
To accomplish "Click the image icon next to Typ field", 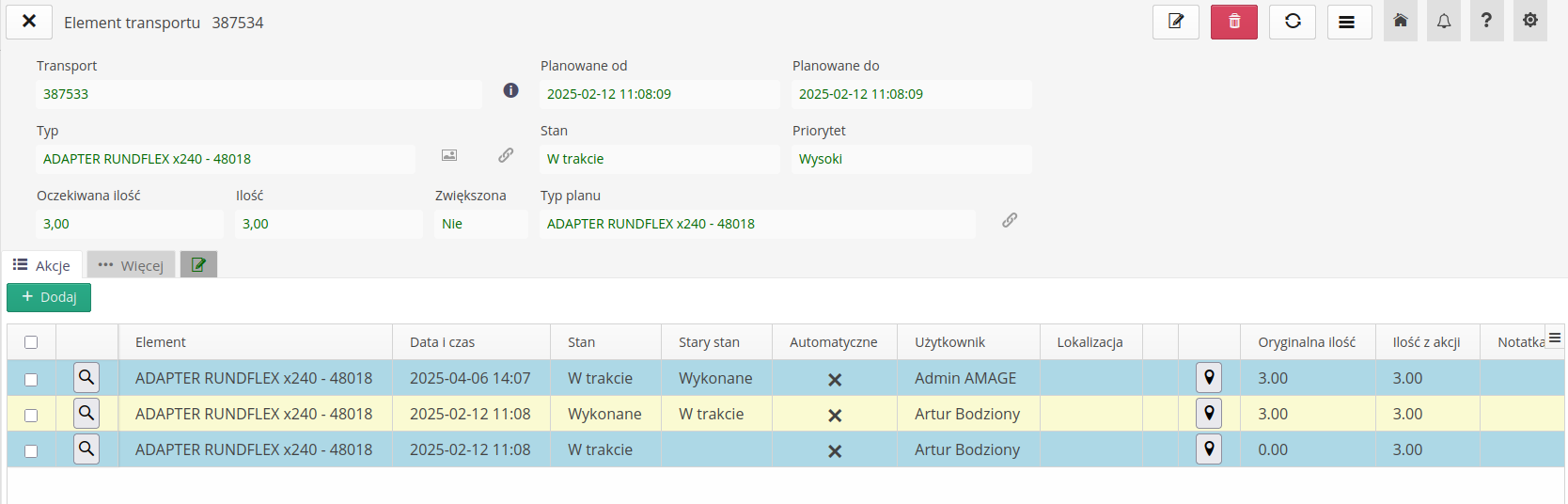I will (x=449, y=155).
